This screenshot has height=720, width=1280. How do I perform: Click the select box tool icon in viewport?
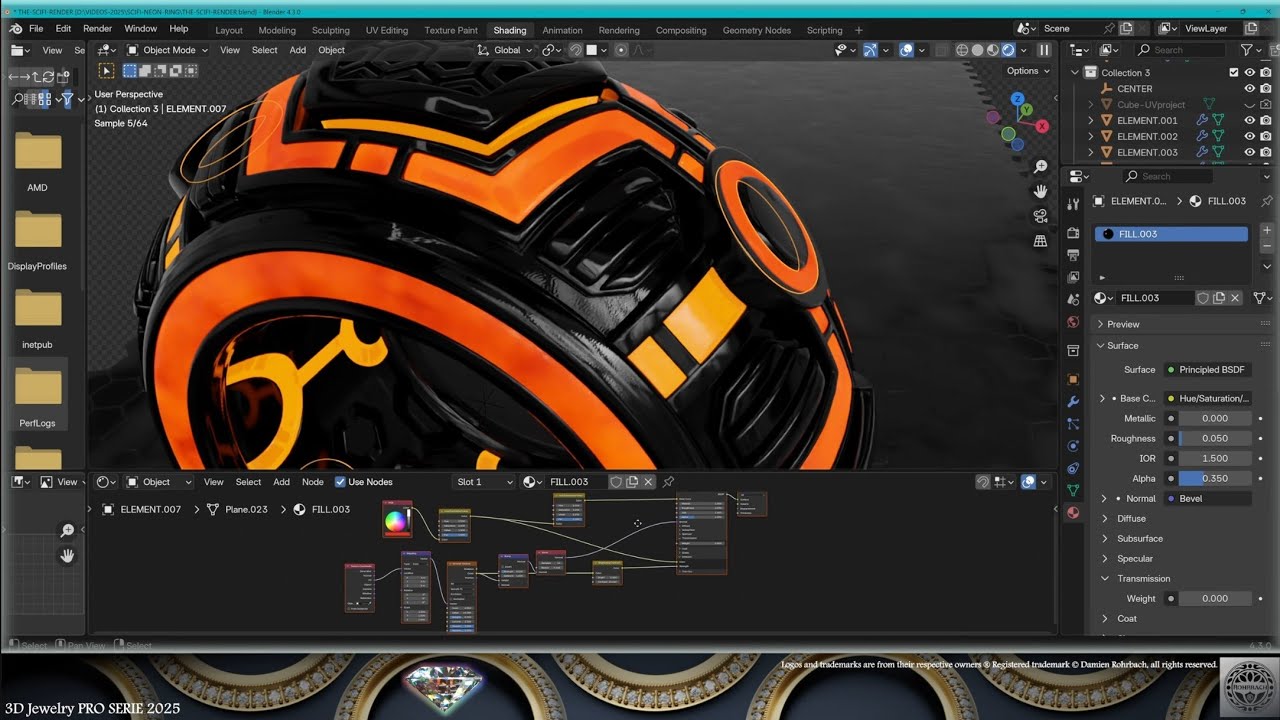(x=106, y=70)
